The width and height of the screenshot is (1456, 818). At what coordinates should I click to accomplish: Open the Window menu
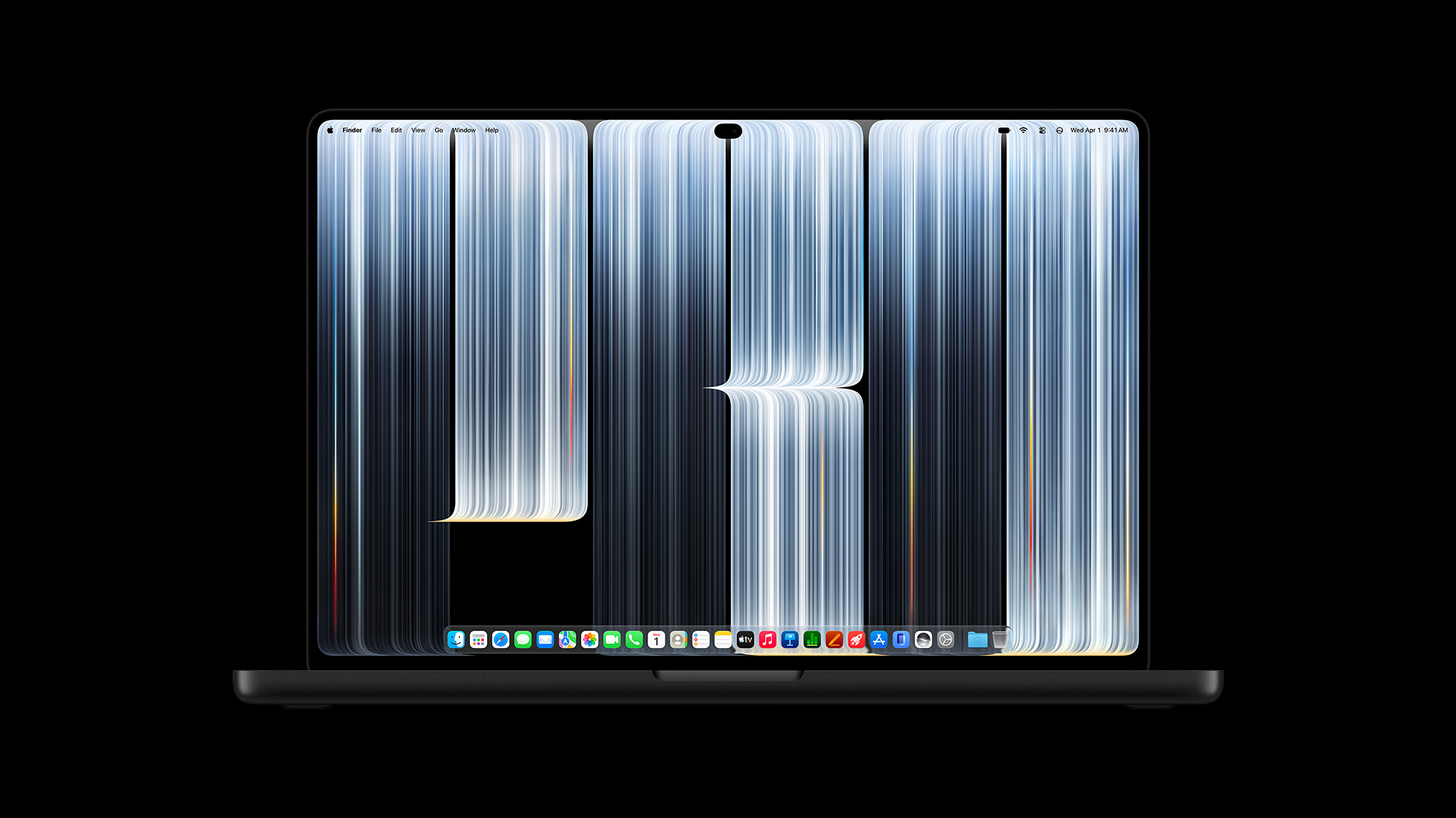tap(464, 130)
